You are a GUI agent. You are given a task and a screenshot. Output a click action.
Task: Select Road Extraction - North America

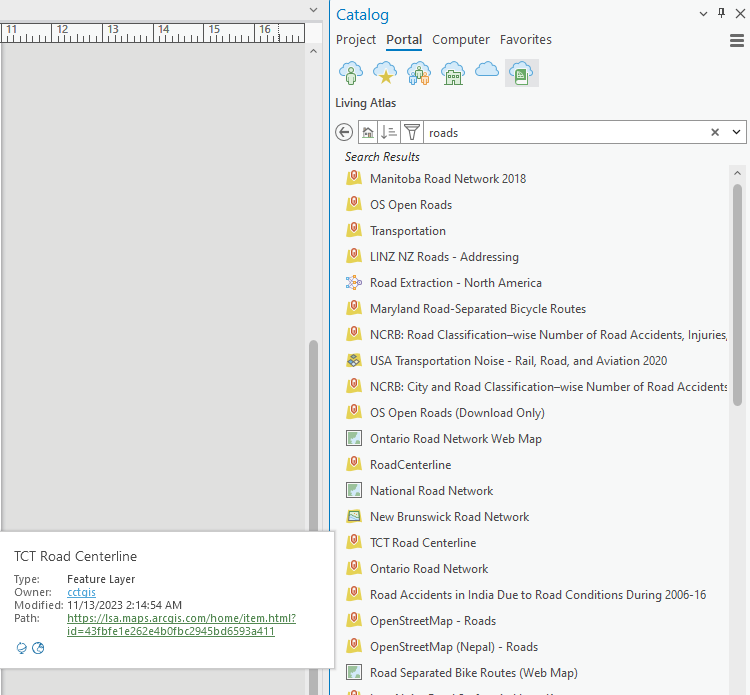(x=455, y=283)
